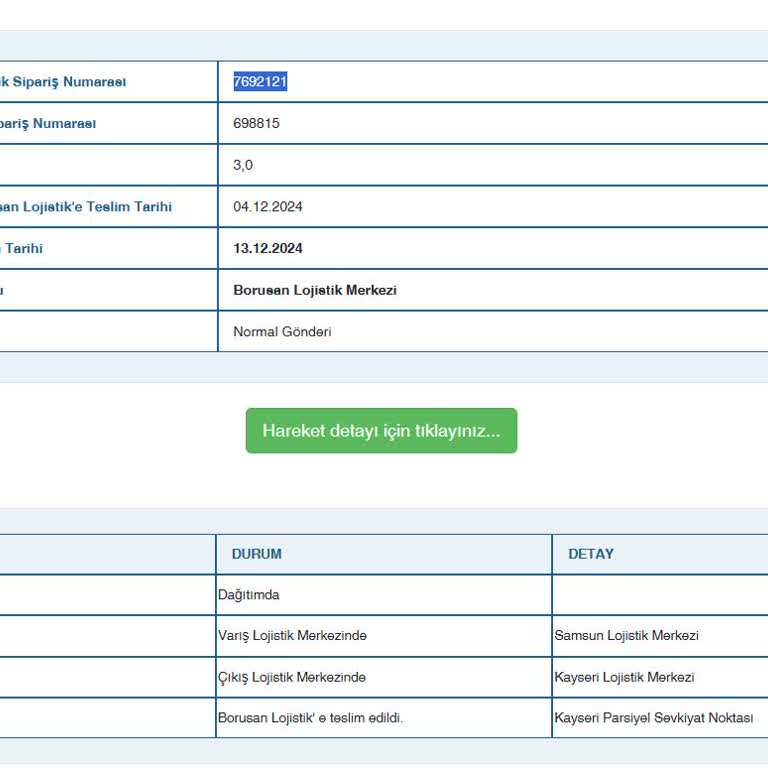768x768 pixels.
Task: Click the Kayseri Lojistik Merkezi detail
Action: point(624,677)
